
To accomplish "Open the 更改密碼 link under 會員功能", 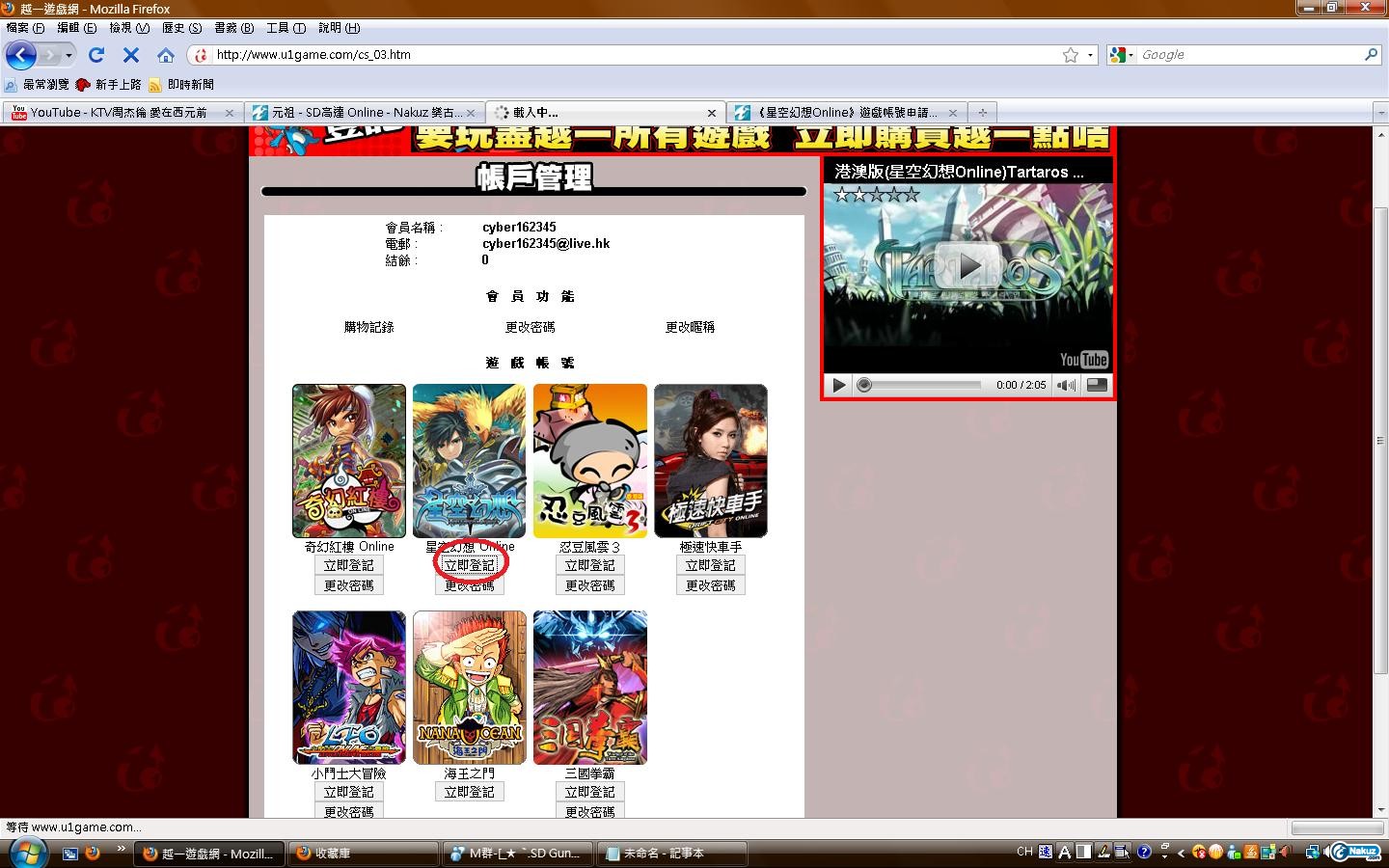I will click(531, 327).
